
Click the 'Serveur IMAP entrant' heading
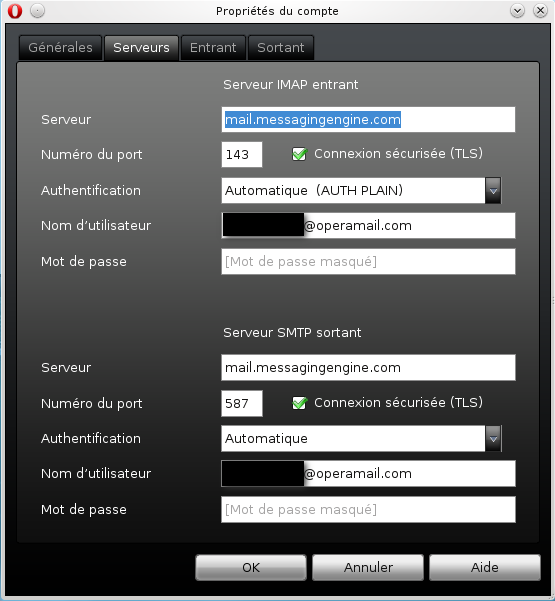pyautogui.click(x=291, y=85)
